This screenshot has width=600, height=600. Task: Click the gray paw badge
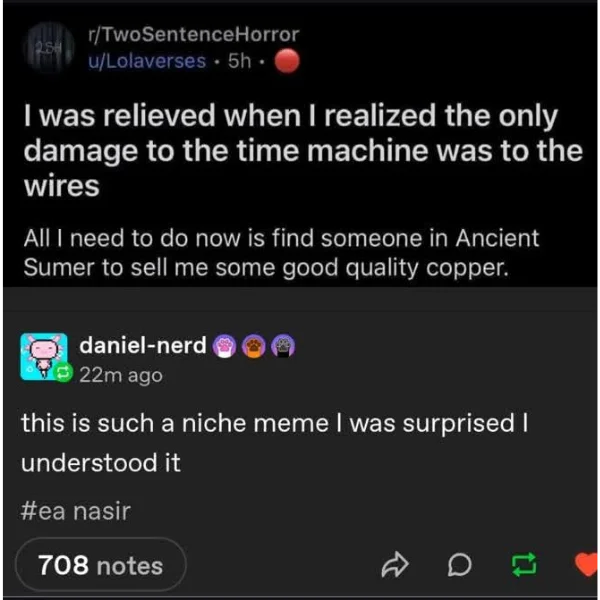(x=283, y=346)
